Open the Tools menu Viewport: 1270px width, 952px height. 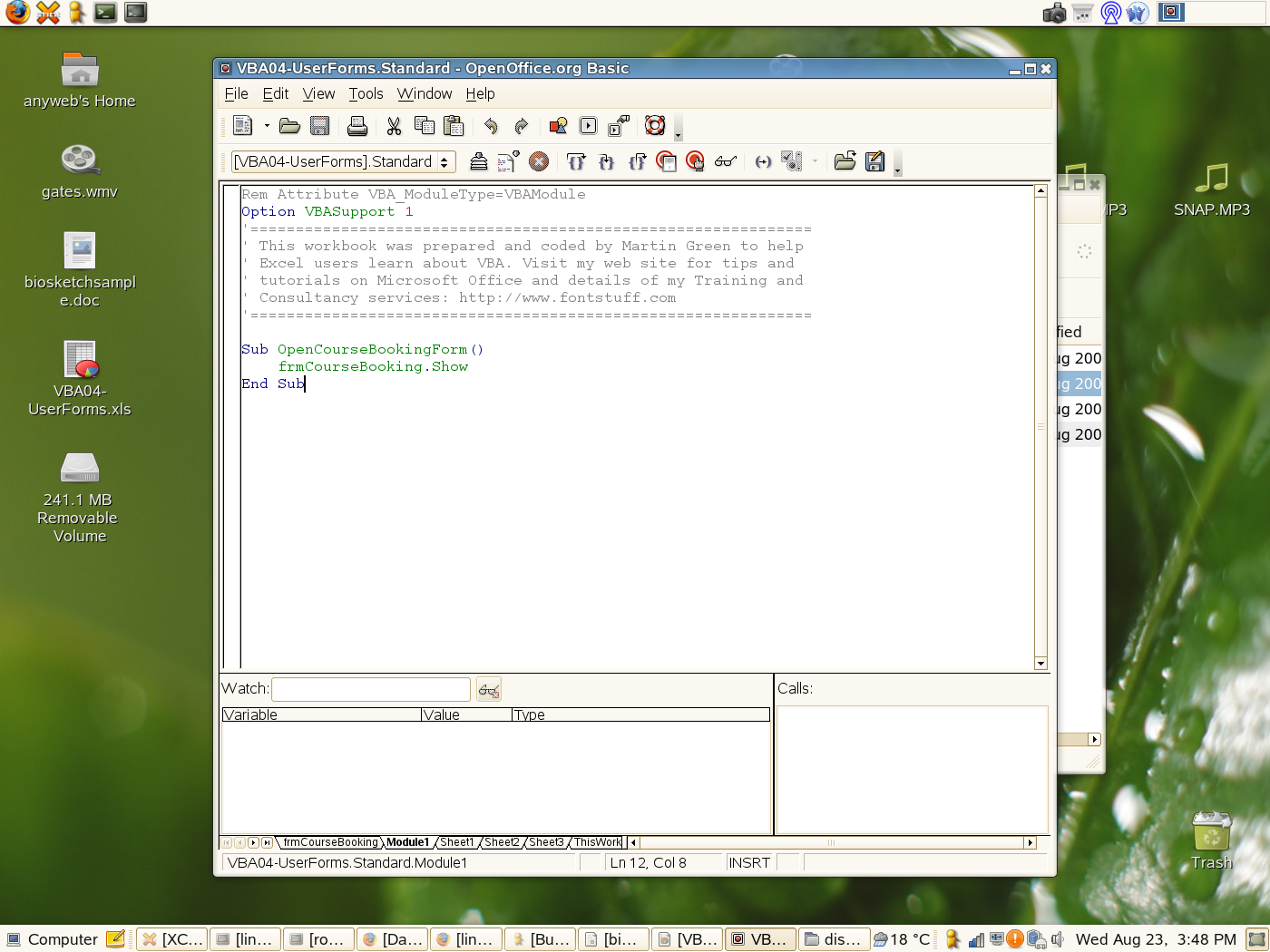(366, 93)
